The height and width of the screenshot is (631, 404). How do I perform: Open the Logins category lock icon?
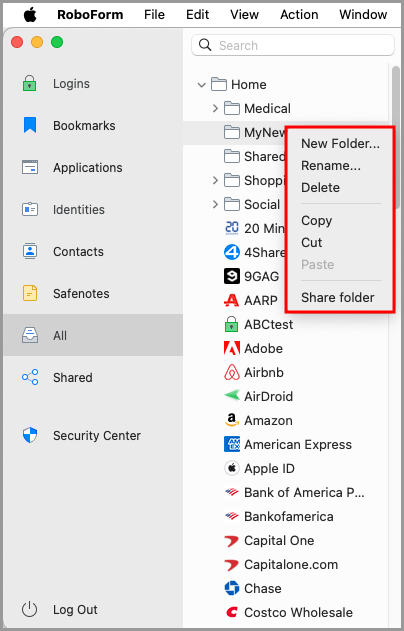(x=30, y=83)
